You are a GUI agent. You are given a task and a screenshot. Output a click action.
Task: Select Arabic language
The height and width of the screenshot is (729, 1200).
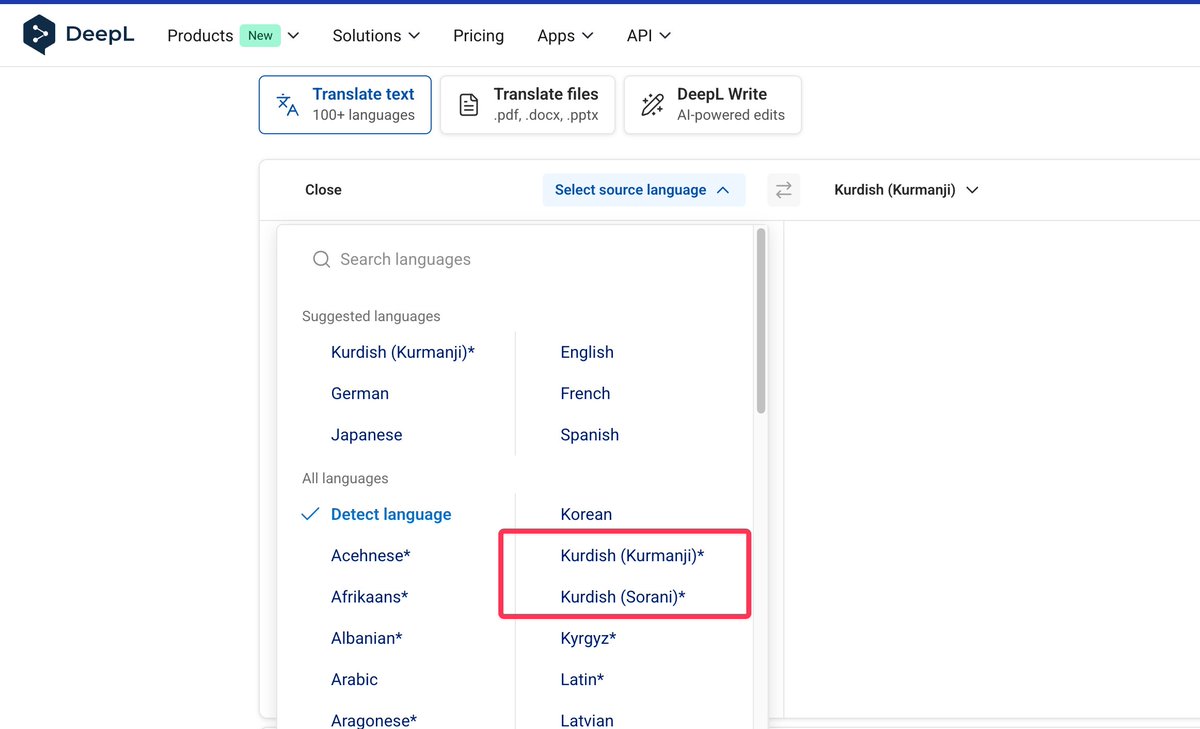click(354, 680)
